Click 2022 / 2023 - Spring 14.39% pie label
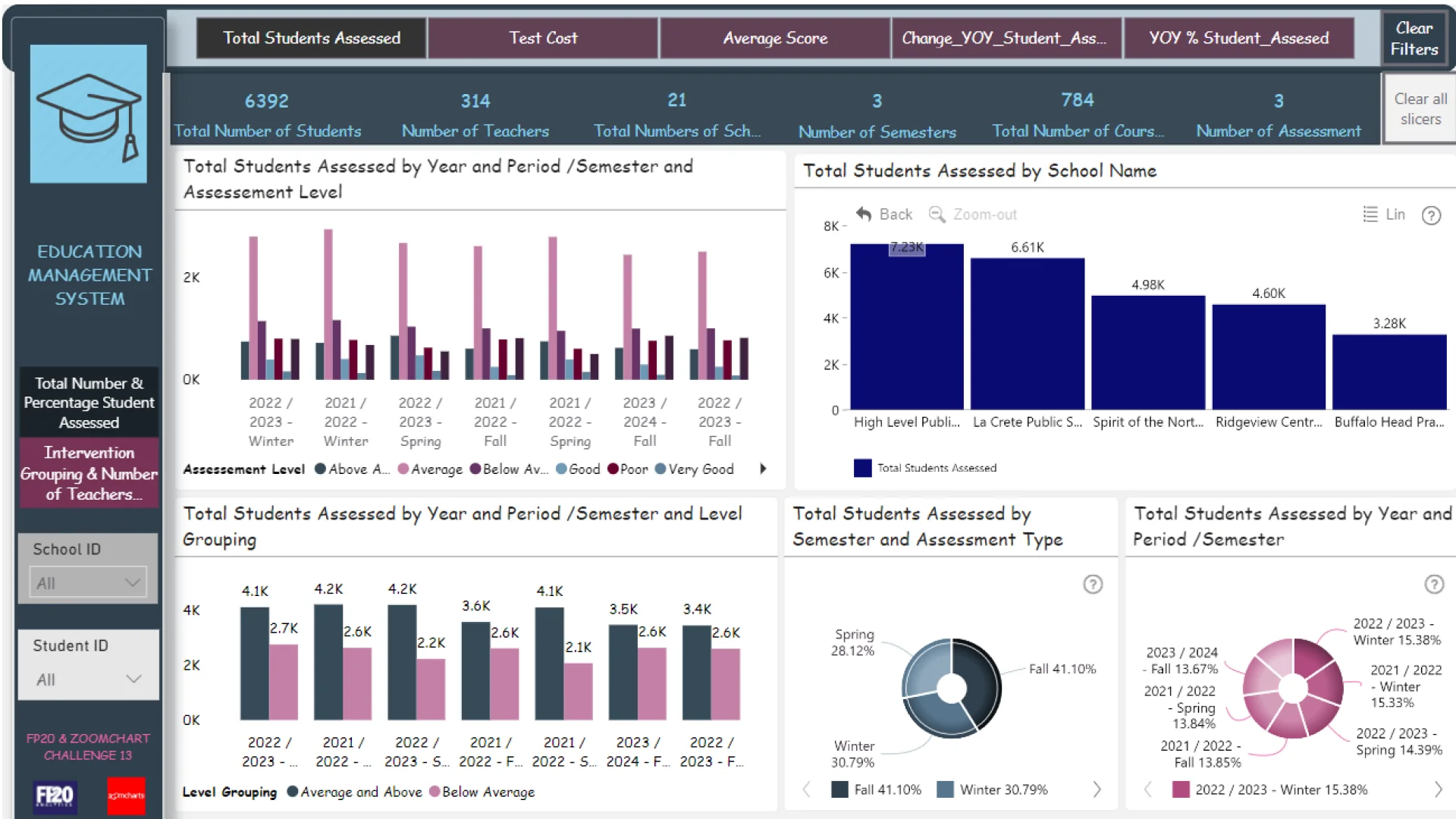 tap(1398, 742)
